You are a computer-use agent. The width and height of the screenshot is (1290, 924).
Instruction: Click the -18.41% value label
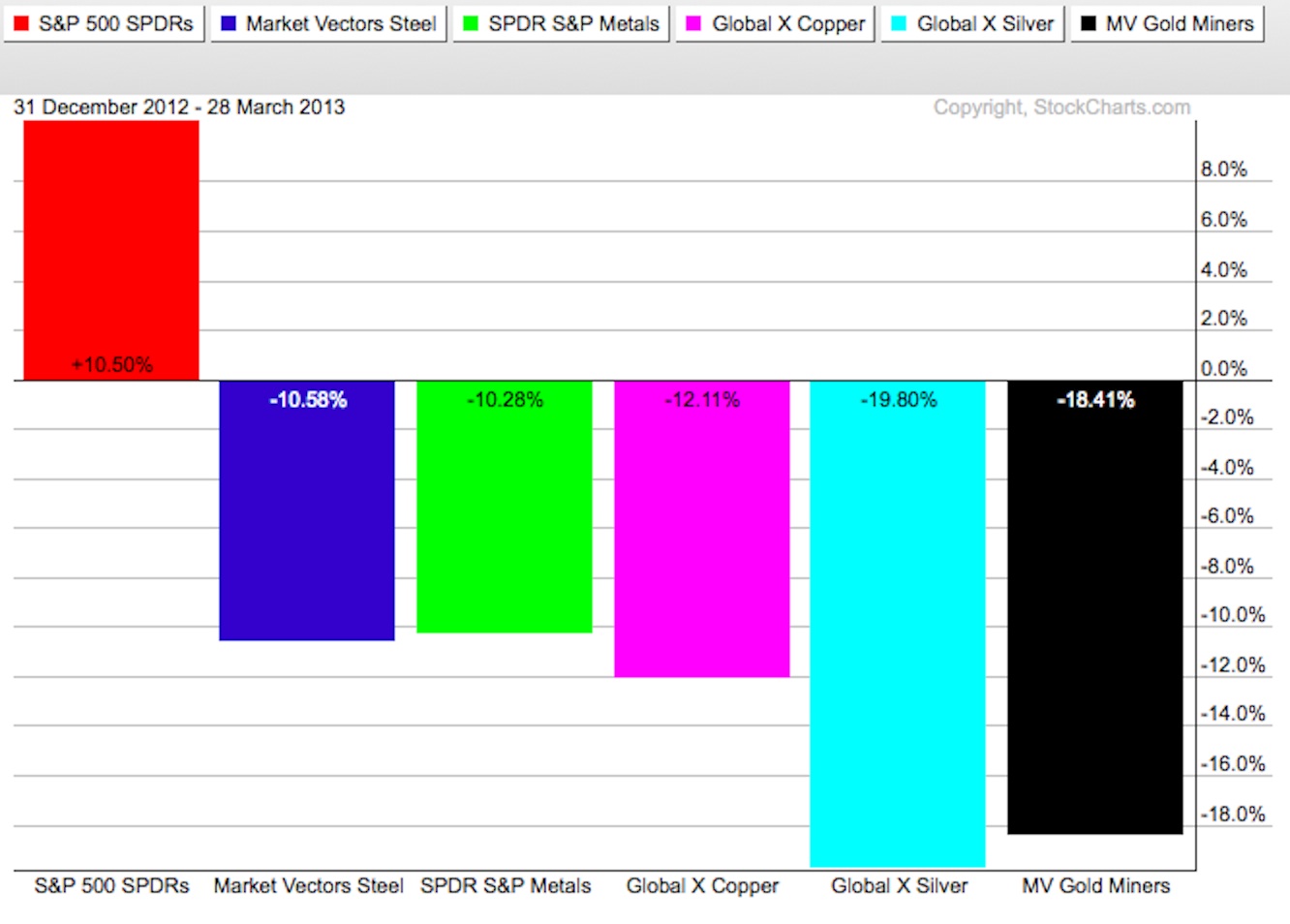(x=1095, y=400)
